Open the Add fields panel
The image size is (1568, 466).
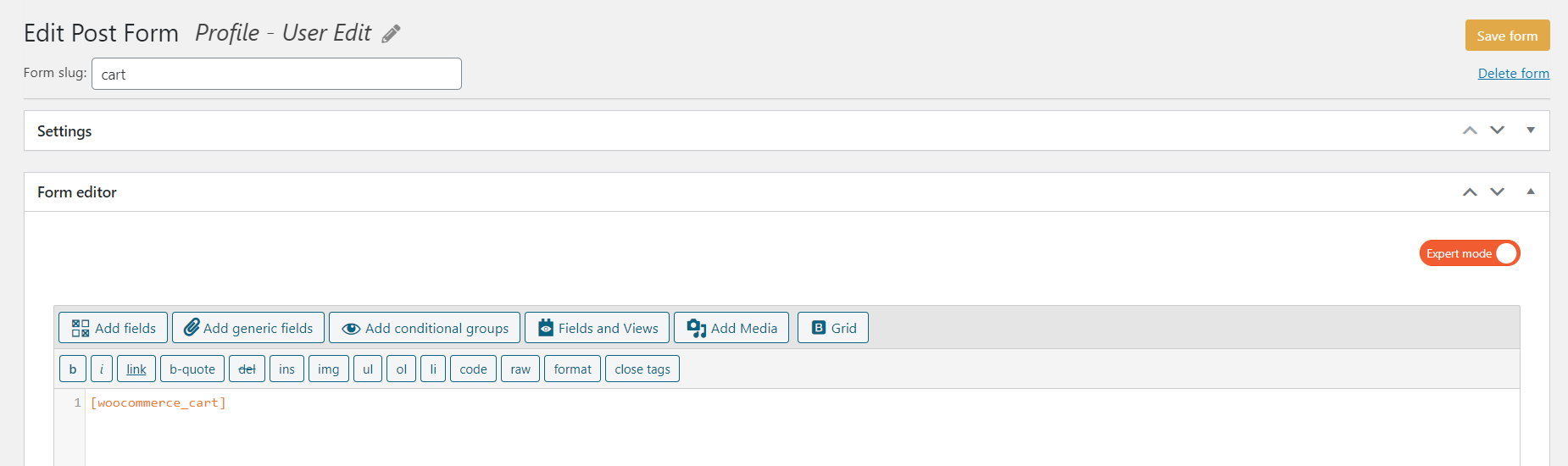pyautogui.click(x=114, y=328)
